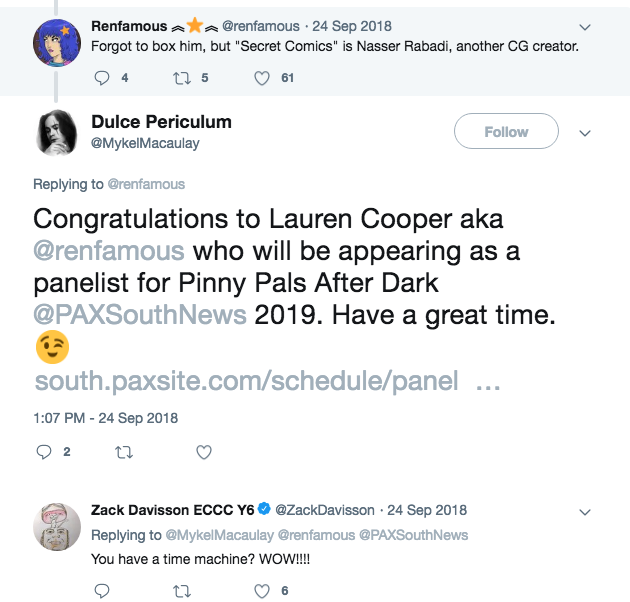Like Dulce Periculum's main tweet

[204, 453]
